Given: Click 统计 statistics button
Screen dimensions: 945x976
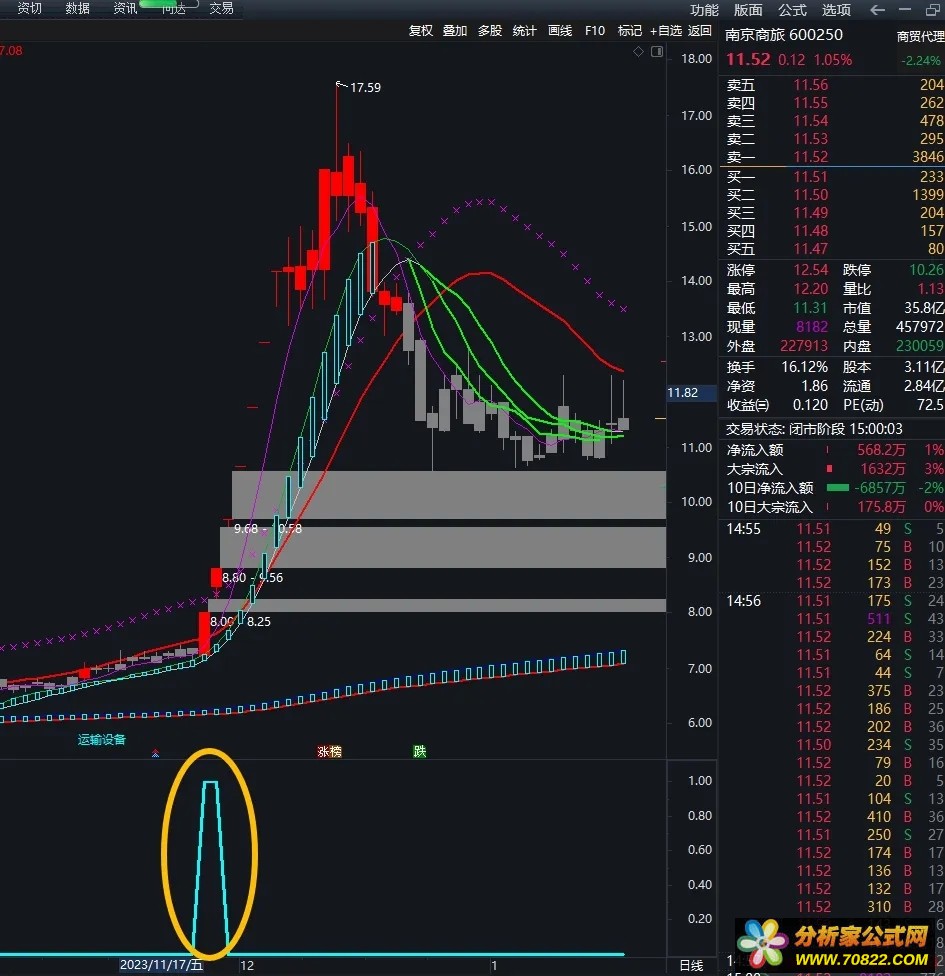Looking at the screenshot, I should (524, 30).
